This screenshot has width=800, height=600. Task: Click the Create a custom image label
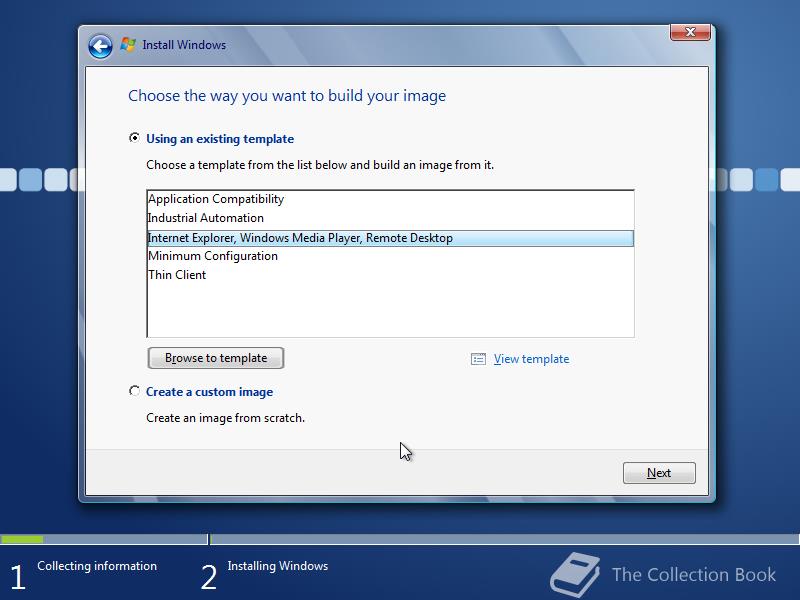pyautogui.click(x=209, y=392)
